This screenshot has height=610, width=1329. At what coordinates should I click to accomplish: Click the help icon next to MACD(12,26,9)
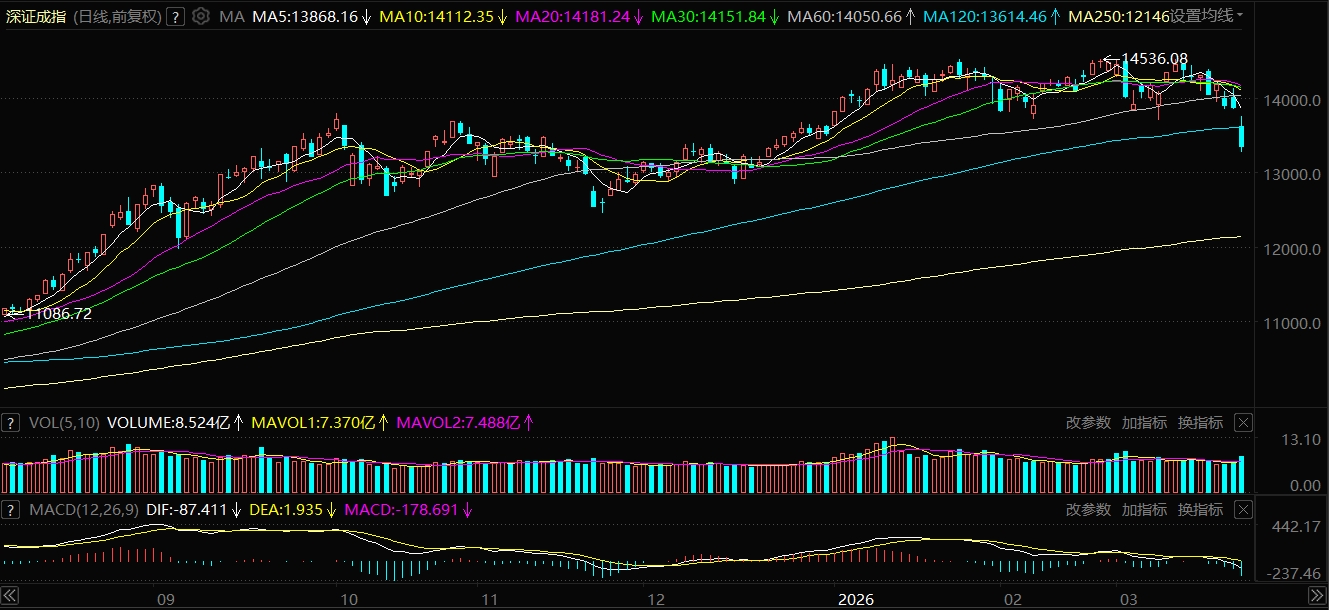click(11, 509)
